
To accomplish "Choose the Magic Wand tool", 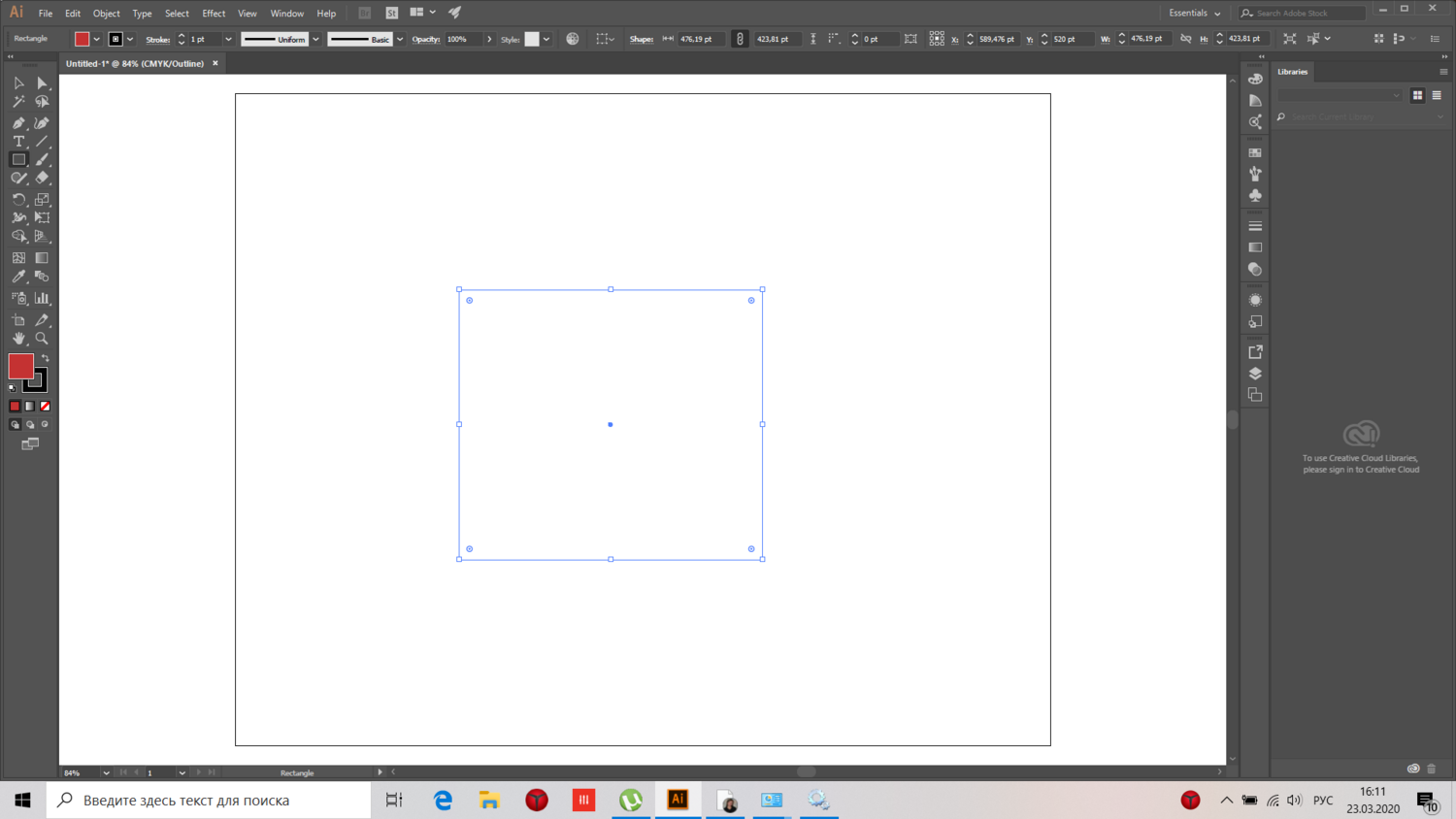I will (x=18, y=102).
